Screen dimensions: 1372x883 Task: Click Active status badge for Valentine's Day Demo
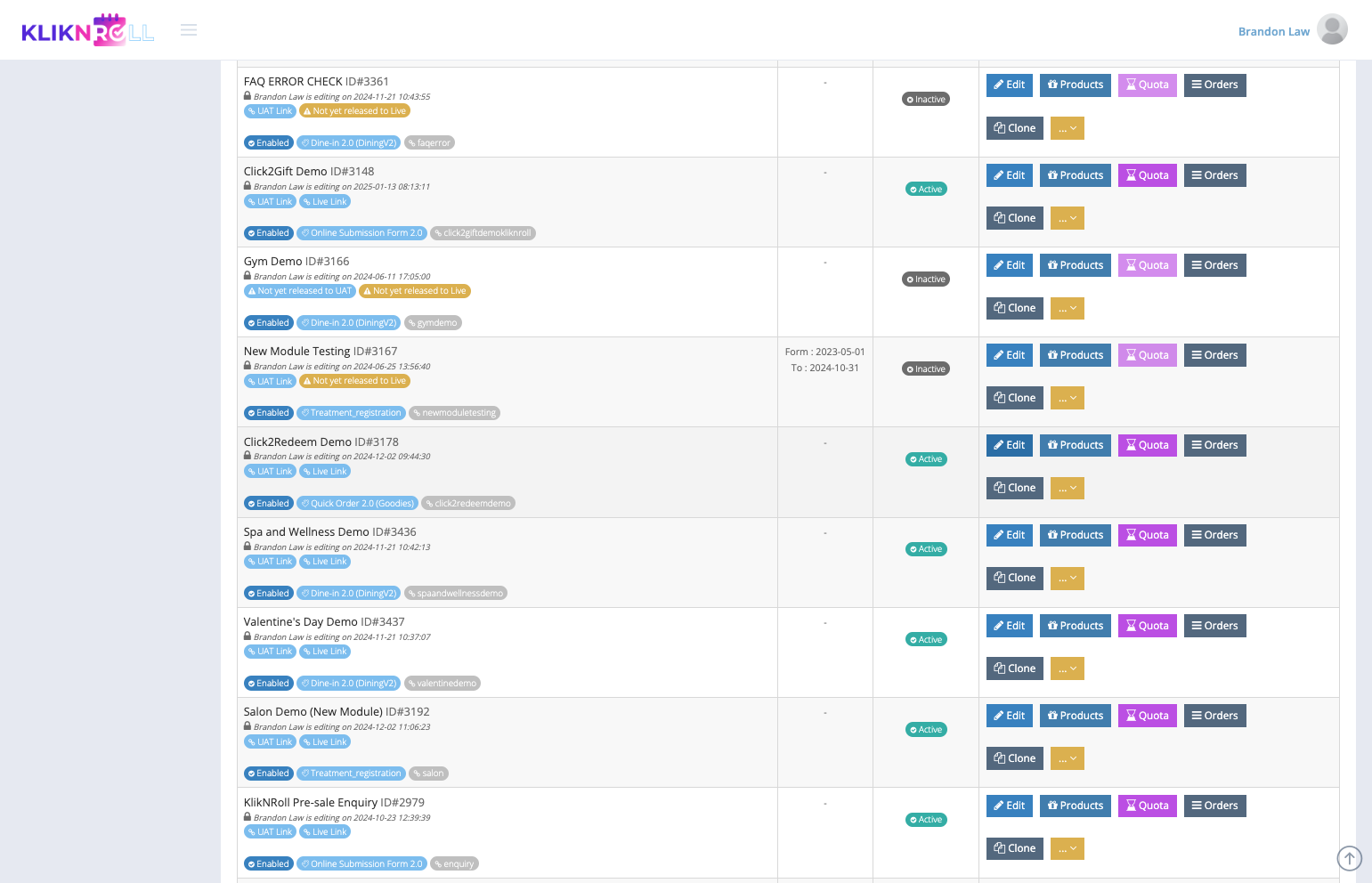[x=926, y=640]
